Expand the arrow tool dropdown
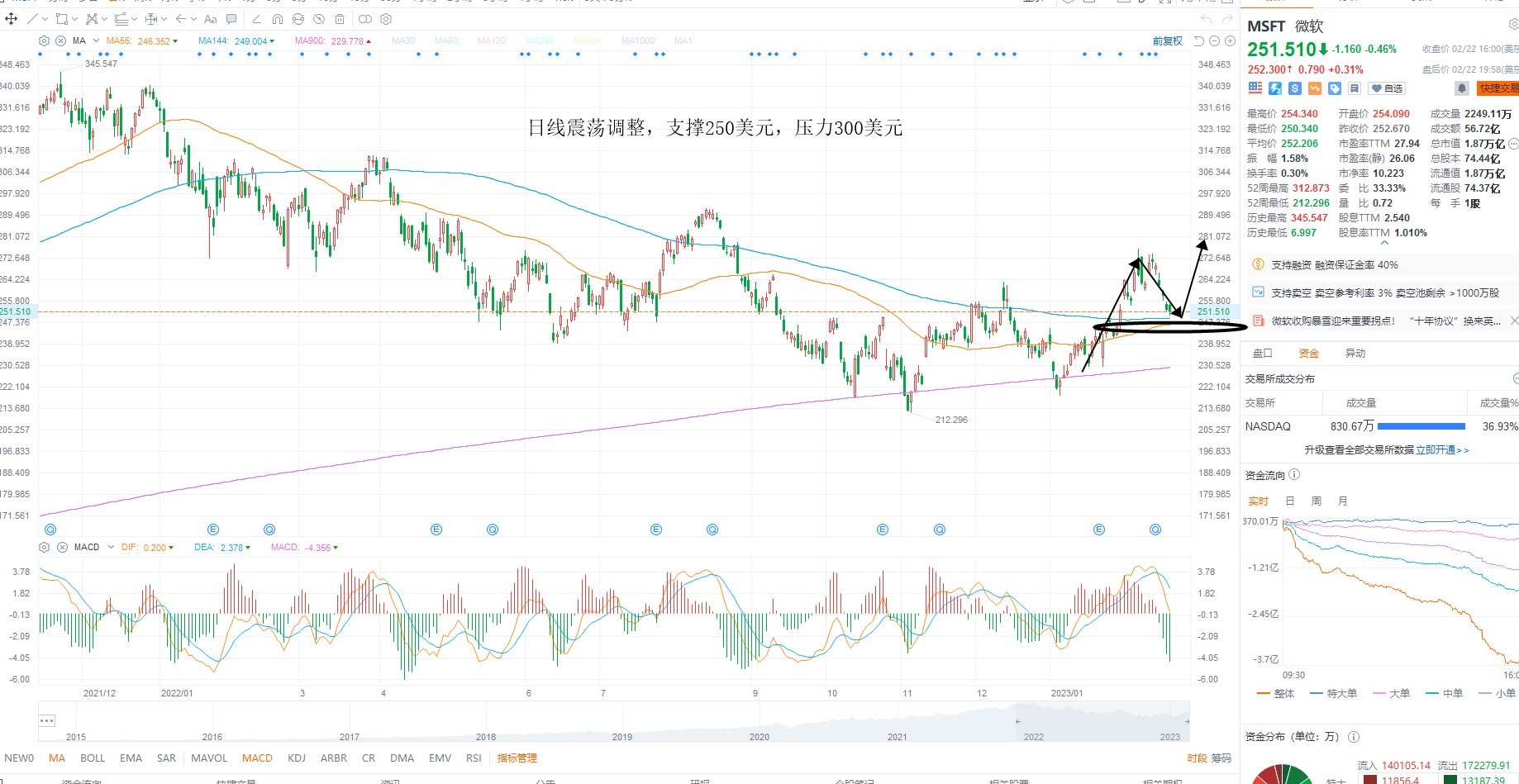Viewport: 1519px width, 784px height. click(x=193, y=19)
